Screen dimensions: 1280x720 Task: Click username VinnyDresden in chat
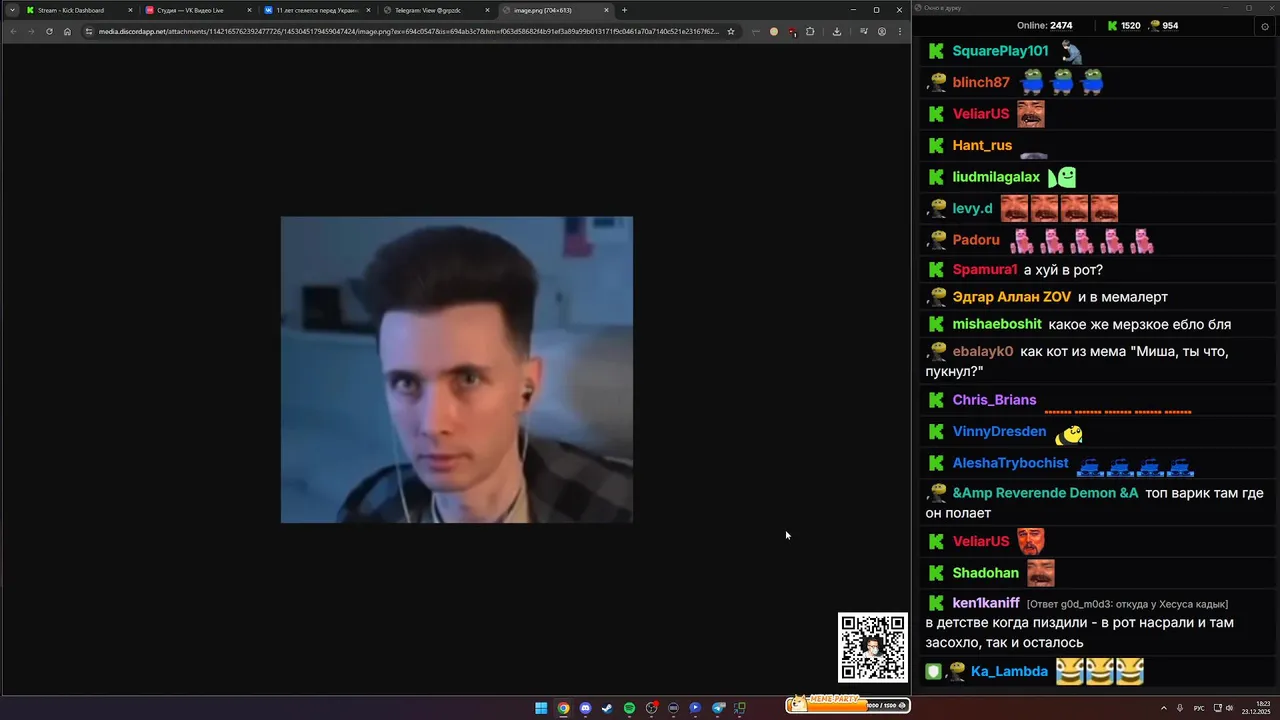point(999,432)
